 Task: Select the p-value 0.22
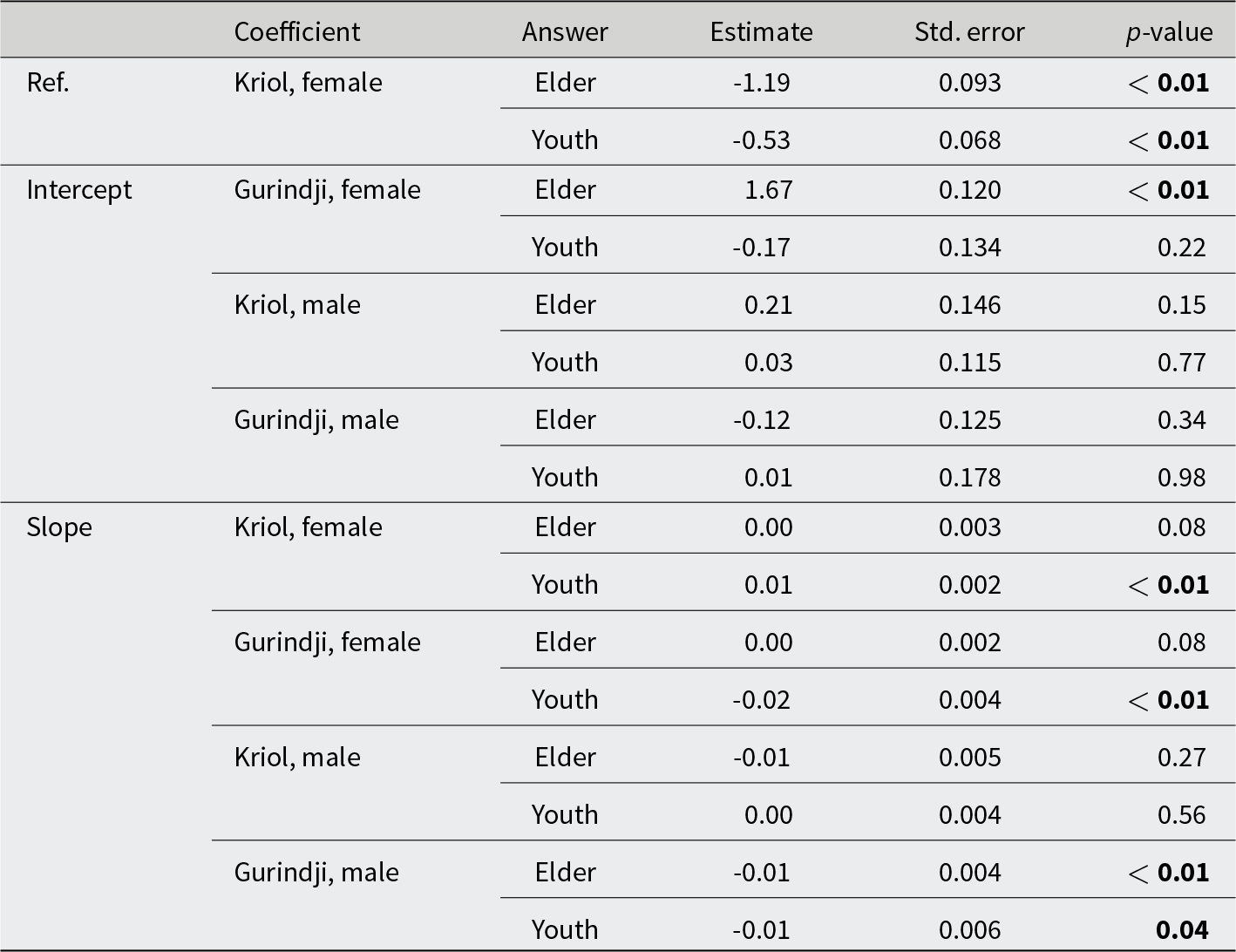(1181, 247)
